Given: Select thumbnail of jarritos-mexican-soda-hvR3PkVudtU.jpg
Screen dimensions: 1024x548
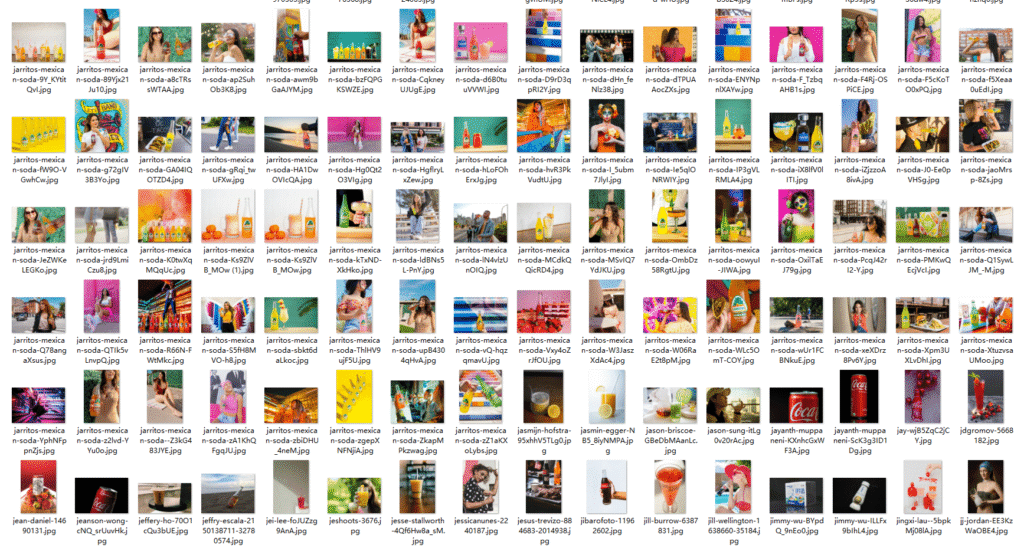Looking at the screenshot, I should tap(544, 126).
